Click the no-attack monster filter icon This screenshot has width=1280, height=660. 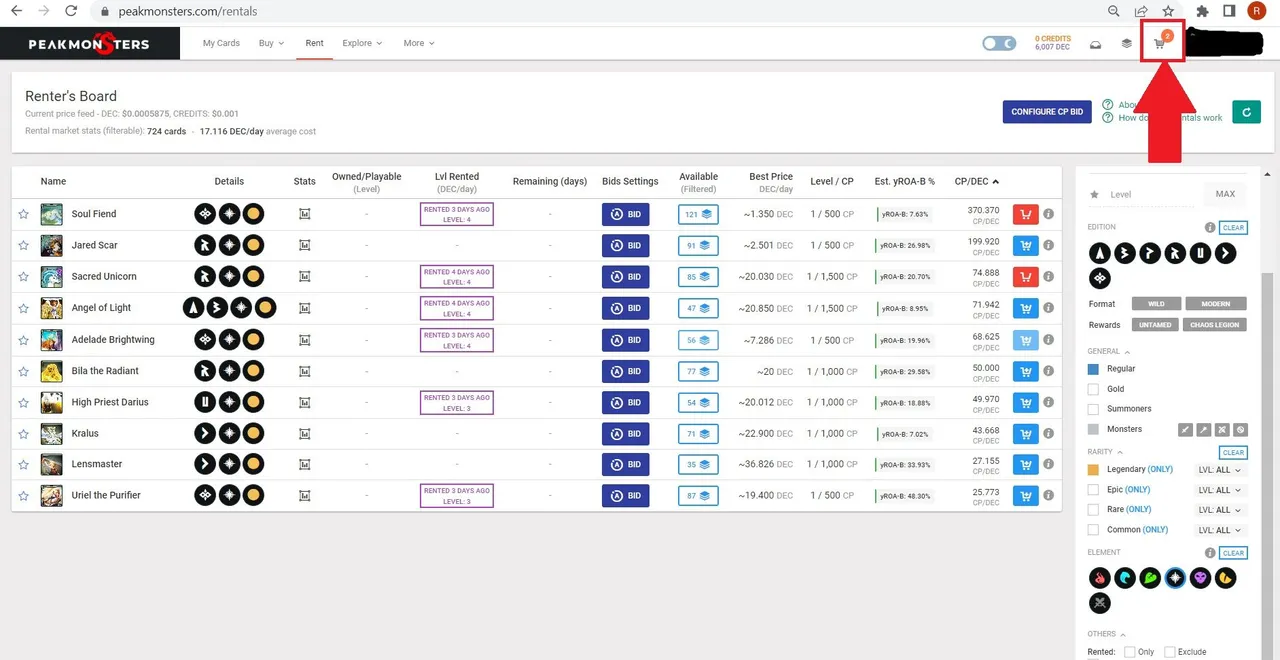coord(1240,429)
